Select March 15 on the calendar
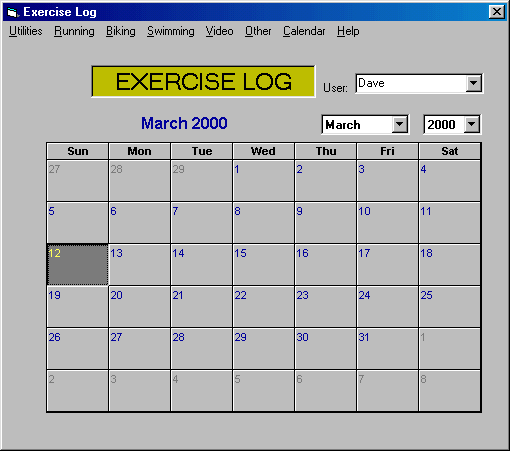This screenshot has height=451, width=510. 263,265
